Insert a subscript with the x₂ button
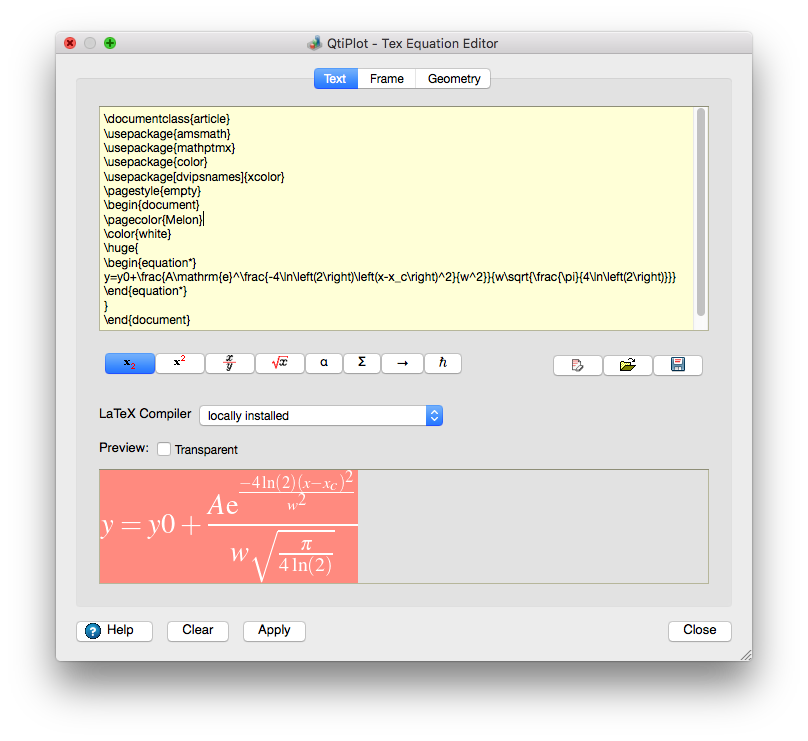This screenshot has height=741, width=808. (x=130, y=363)
